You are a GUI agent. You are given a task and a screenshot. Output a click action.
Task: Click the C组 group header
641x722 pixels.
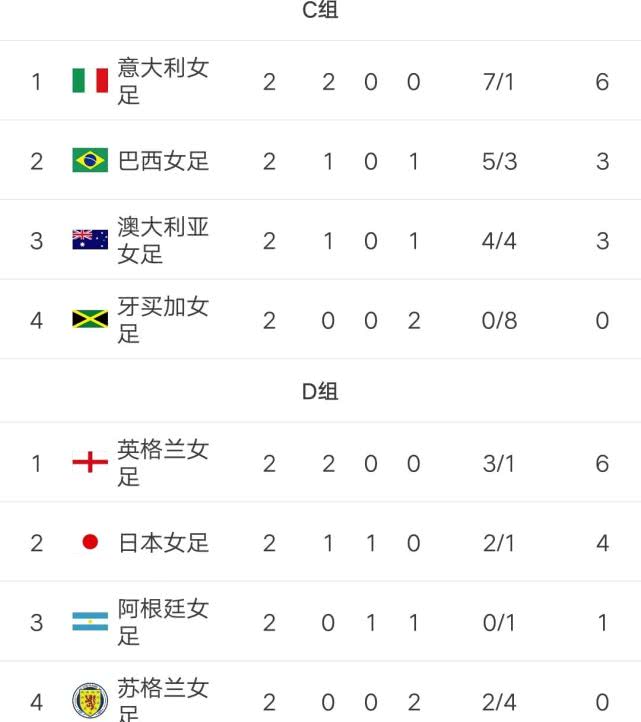point(320,9)
